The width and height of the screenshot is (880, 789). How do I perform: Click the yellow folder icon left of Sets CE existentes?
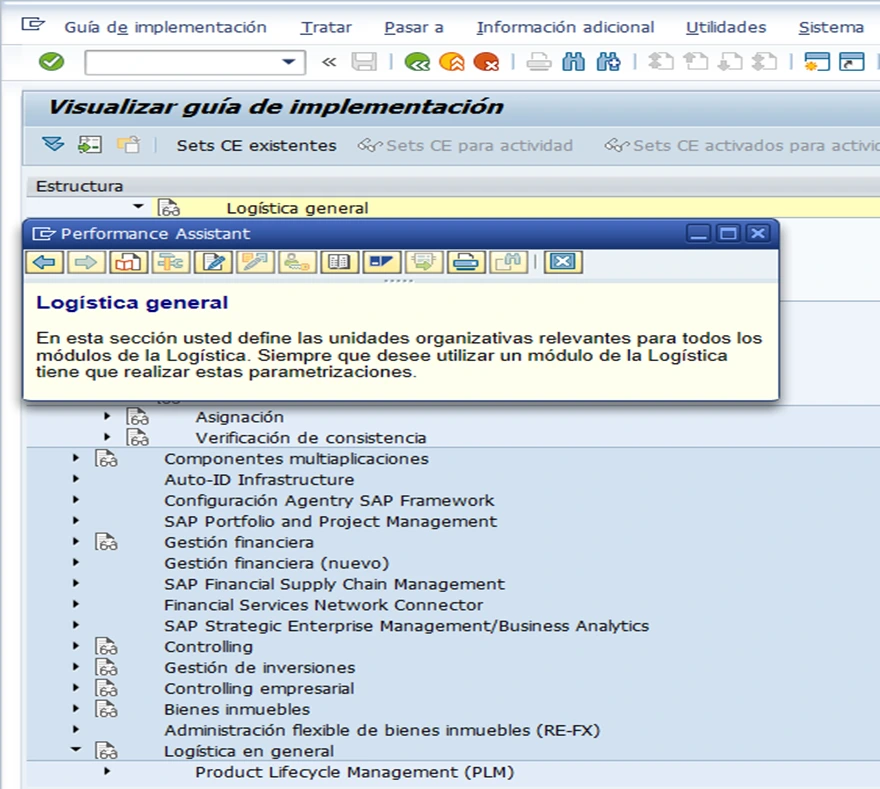[x=129, y=145]
